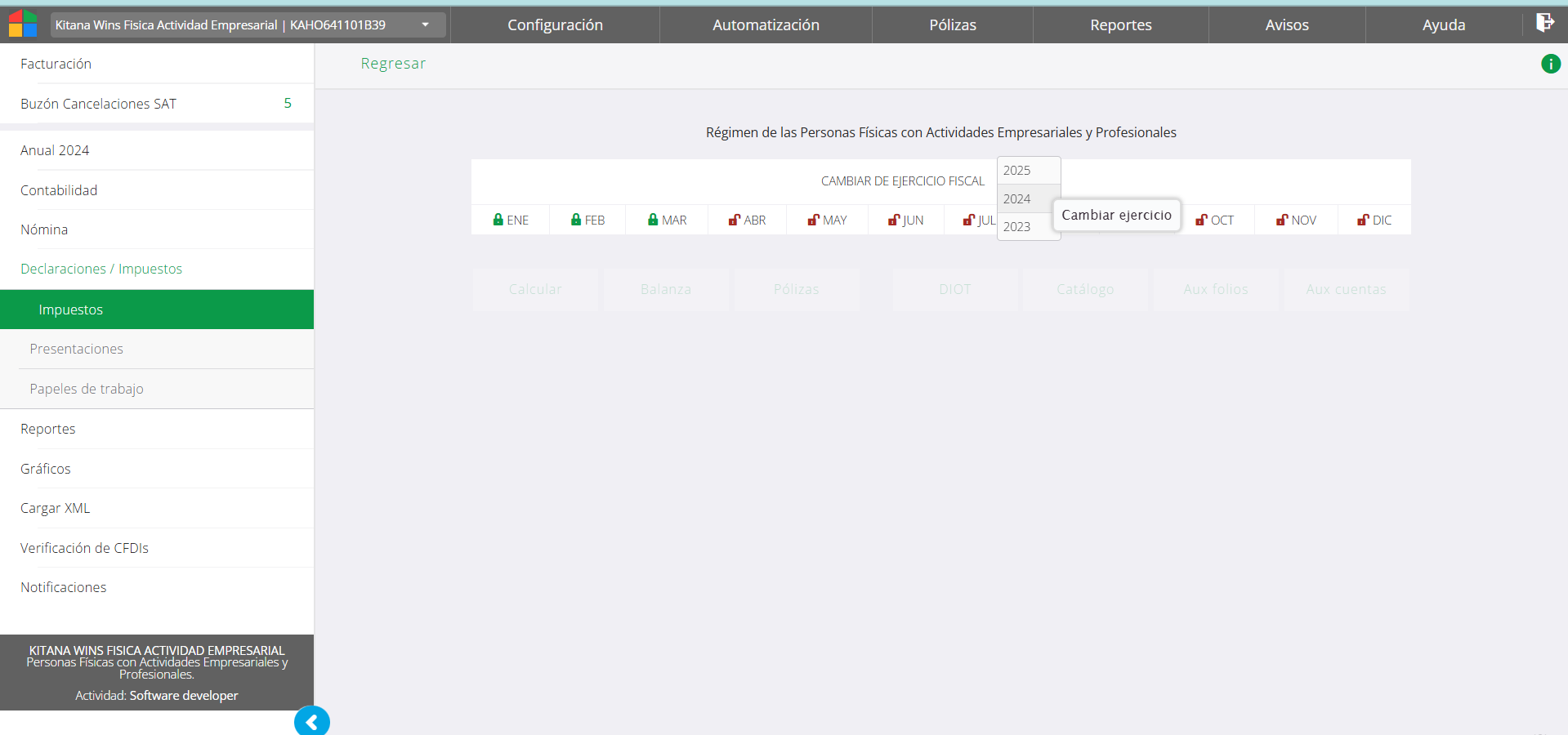Open the Automatización top menu
The height and width of the screenshot is (735, 1568).
[x=766, y=25]
